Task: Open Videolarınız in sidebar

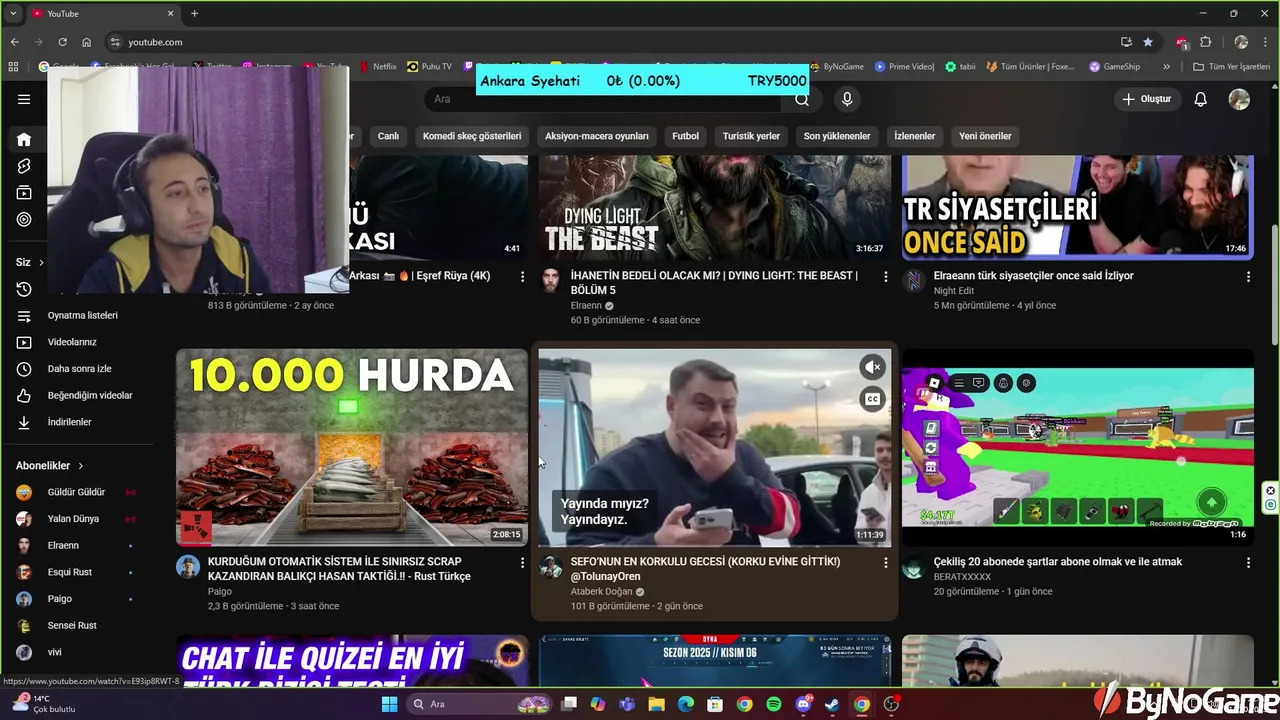Action: 80,342
